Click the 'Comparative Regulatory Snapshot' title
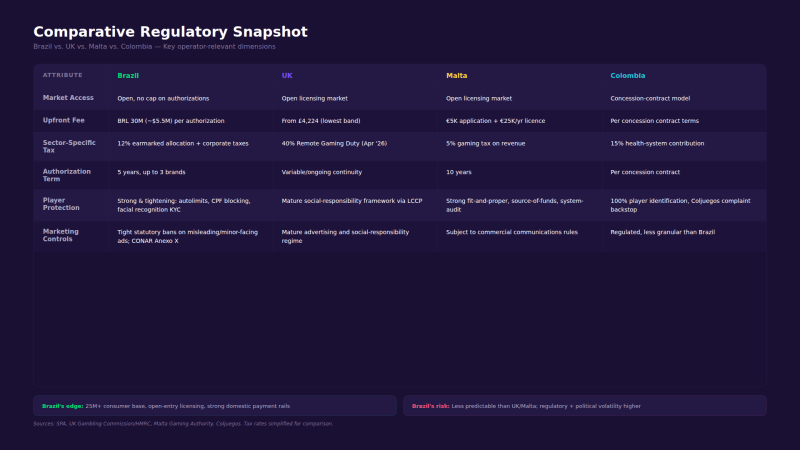800x450 pixels. click(x=170, y=32)
